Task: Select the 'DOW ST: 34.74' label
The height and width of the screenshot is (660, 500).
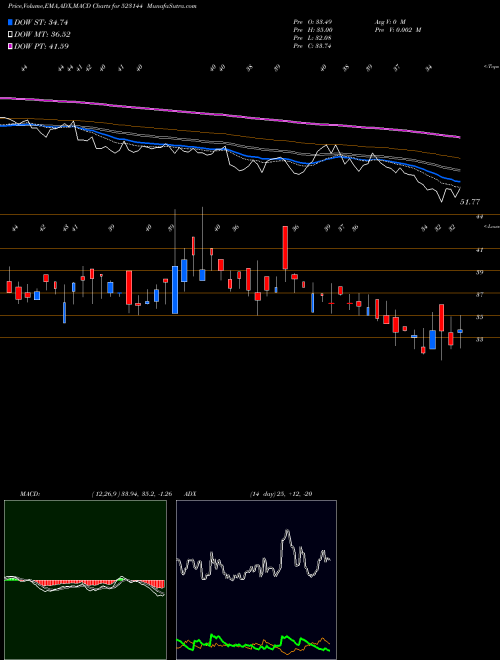Action: [41, 23]
